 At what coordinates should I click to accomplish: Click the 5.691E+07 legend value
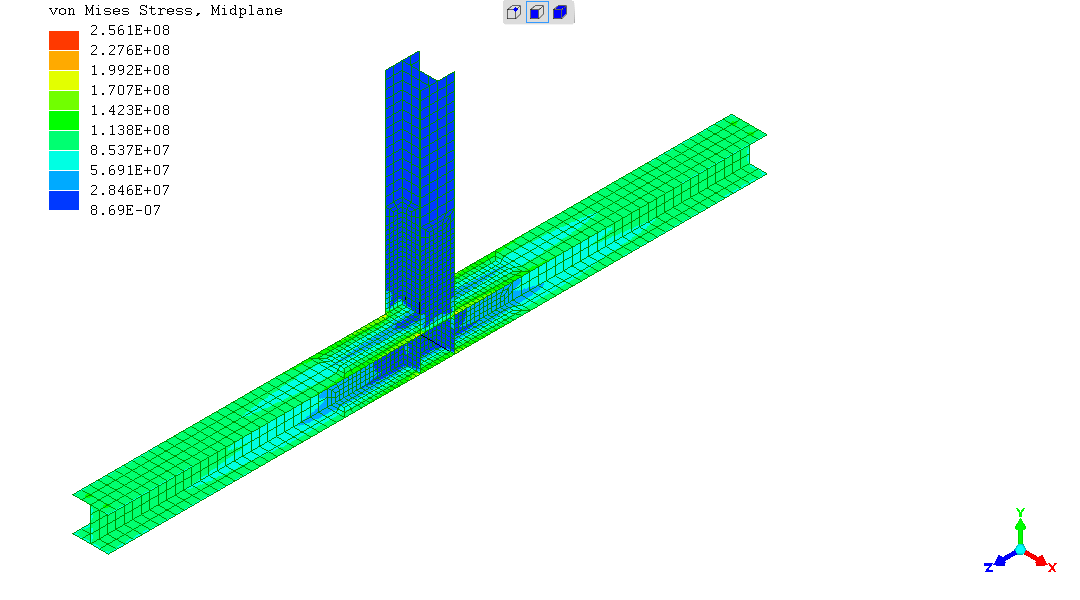click(130, 170)
